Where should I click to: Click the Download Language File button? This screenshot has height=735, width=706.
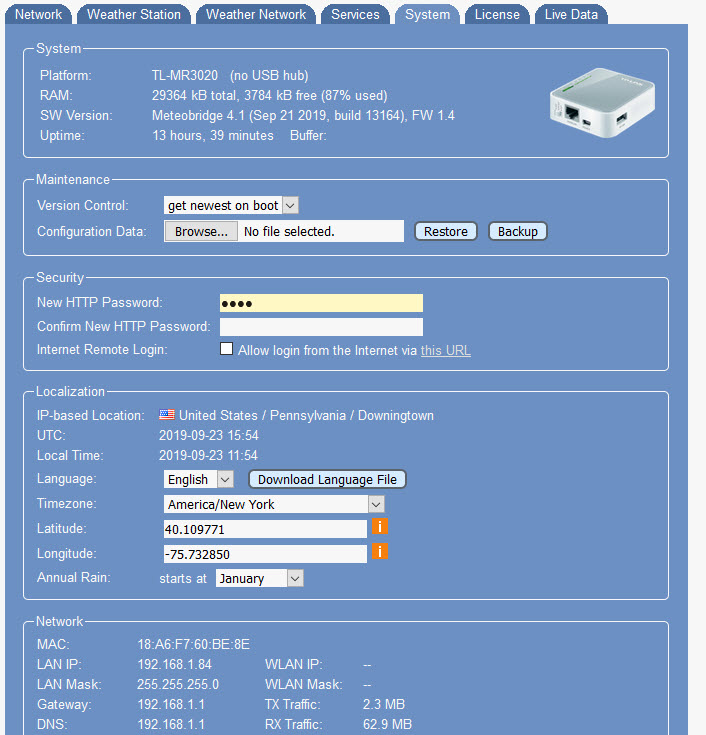(x=327, y=479)
